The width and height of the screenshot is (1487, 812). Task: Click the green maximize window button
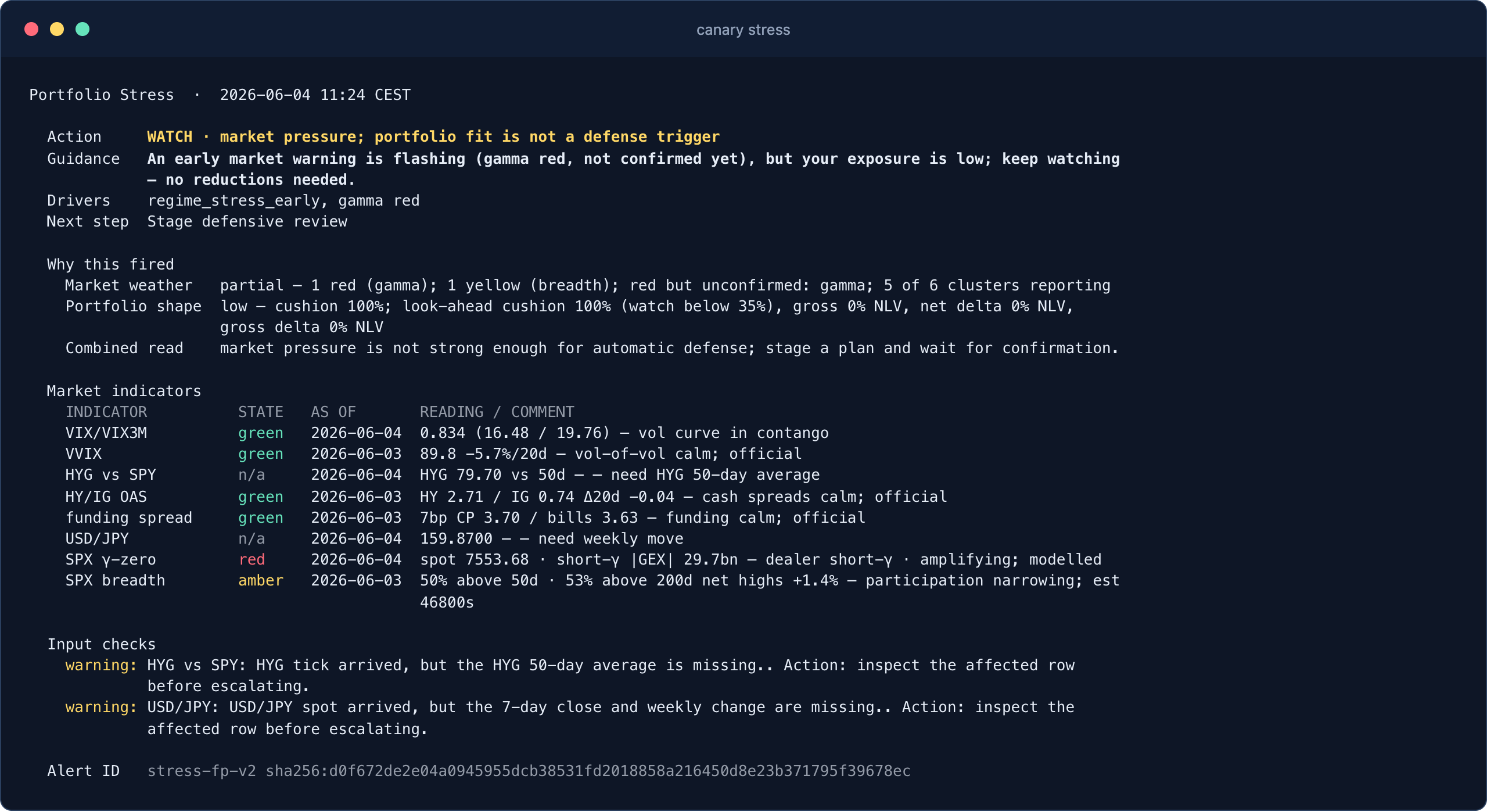pyautogui.click(x=82, y=29)
